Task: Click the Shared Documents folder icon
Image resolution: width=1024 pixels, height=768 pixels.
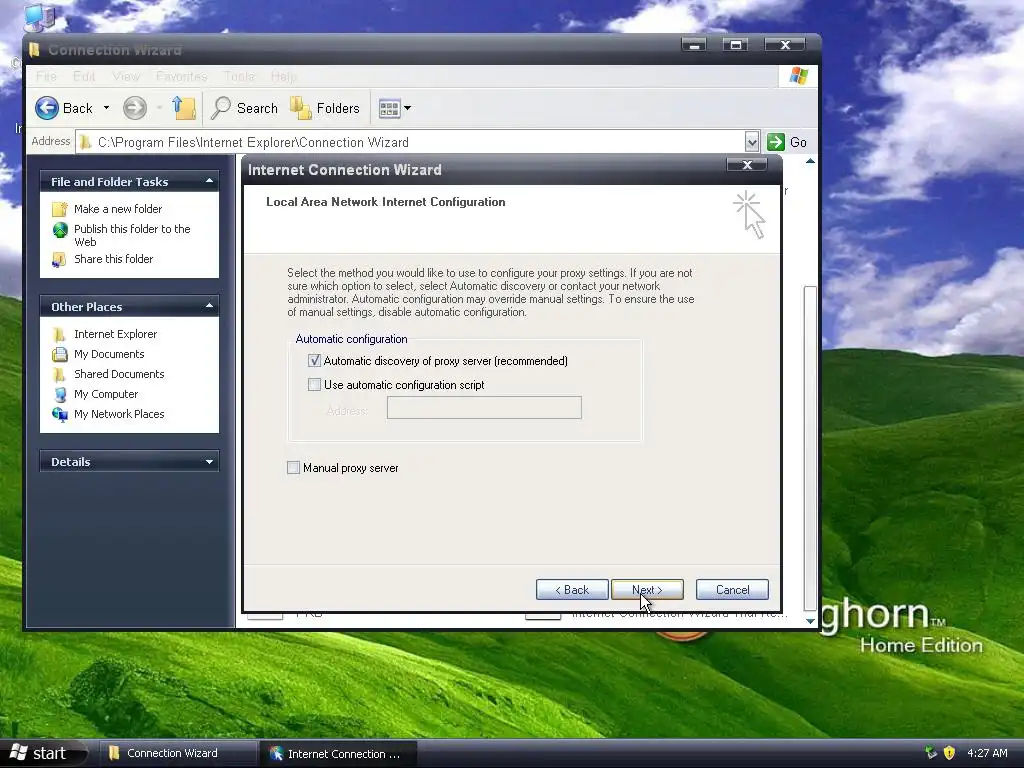Action: tap(59, 374)
